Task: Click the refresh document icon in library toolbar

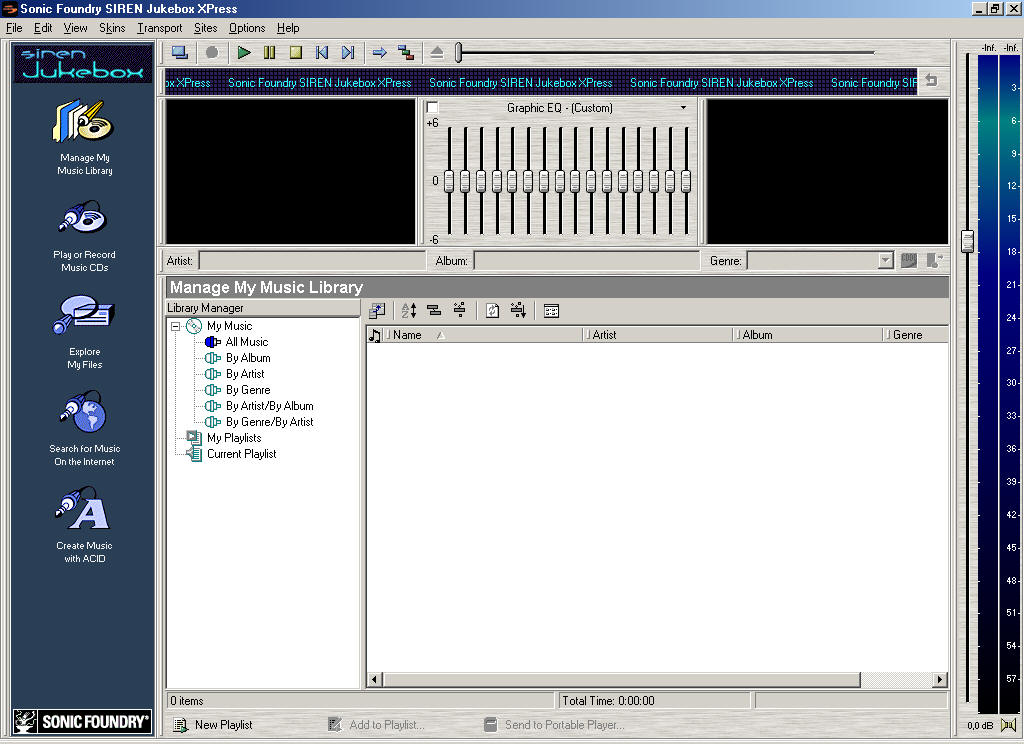Action: click(x=492, y=311)
